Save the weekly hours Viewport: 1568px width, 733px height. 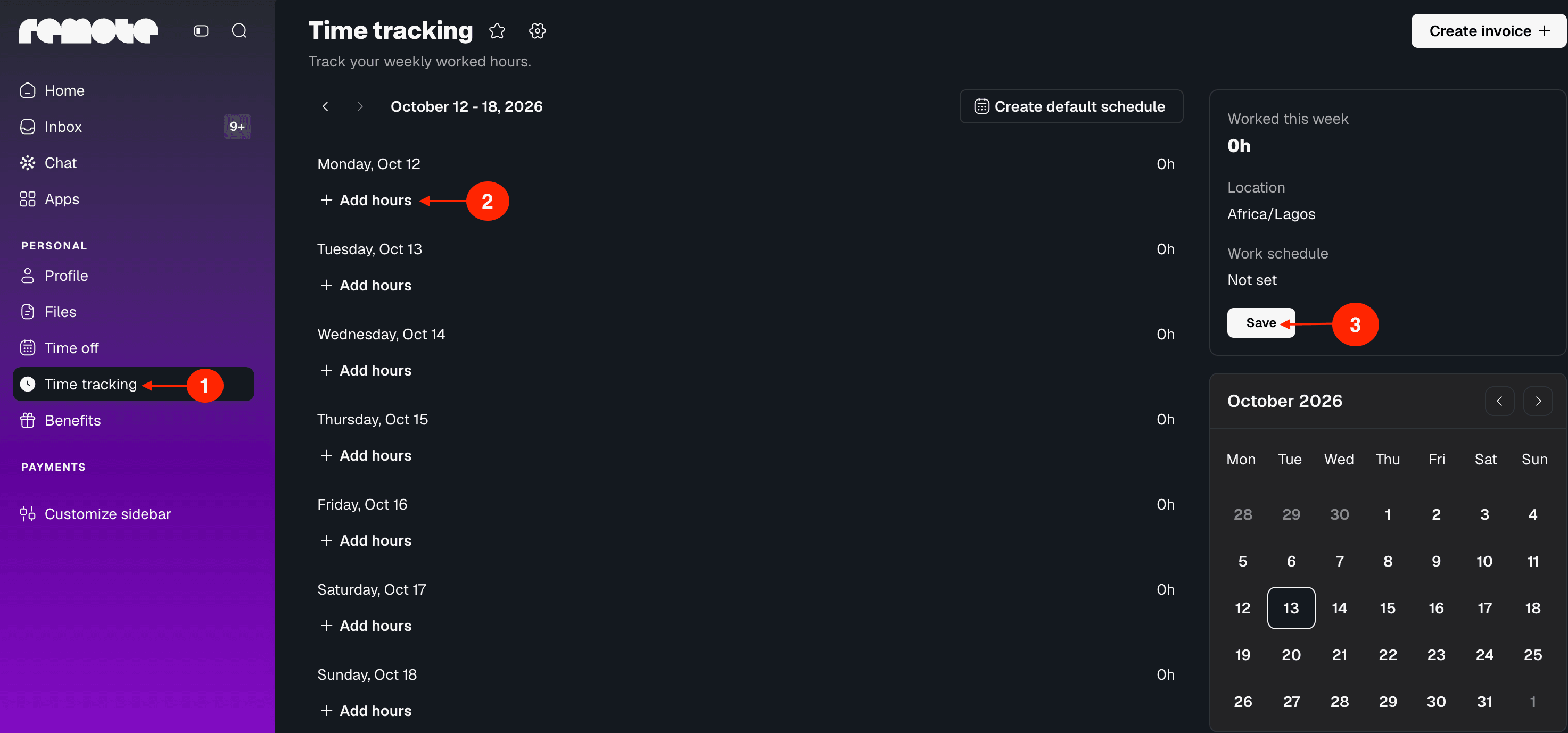click(1260, 323)
